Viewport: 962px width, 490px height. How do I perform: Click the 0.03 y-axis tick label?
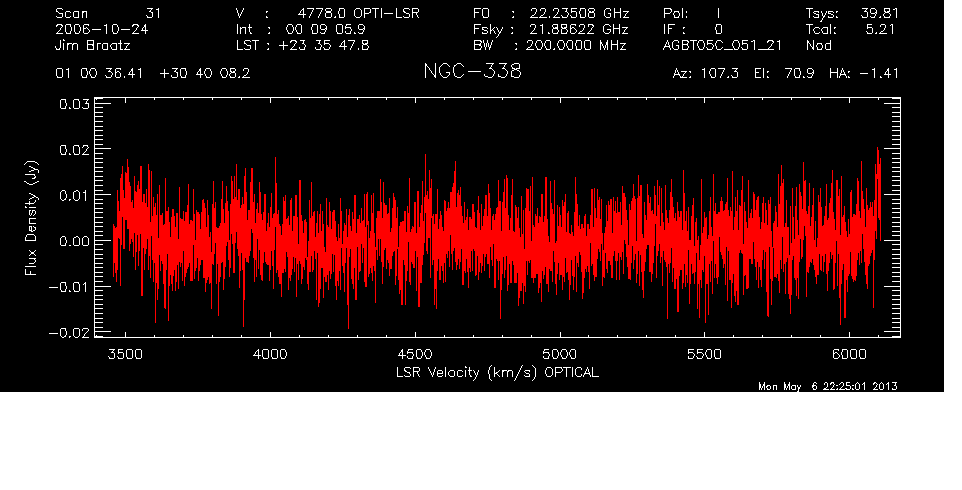74,104
